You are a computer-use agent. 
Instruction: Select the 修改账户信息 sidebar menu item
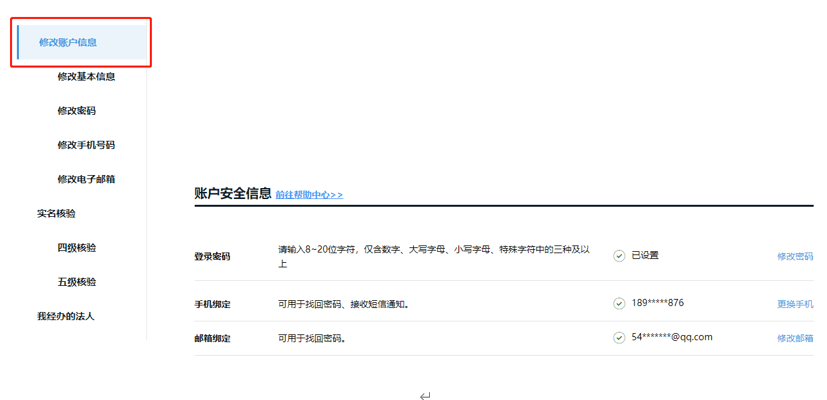coord(68,42)
